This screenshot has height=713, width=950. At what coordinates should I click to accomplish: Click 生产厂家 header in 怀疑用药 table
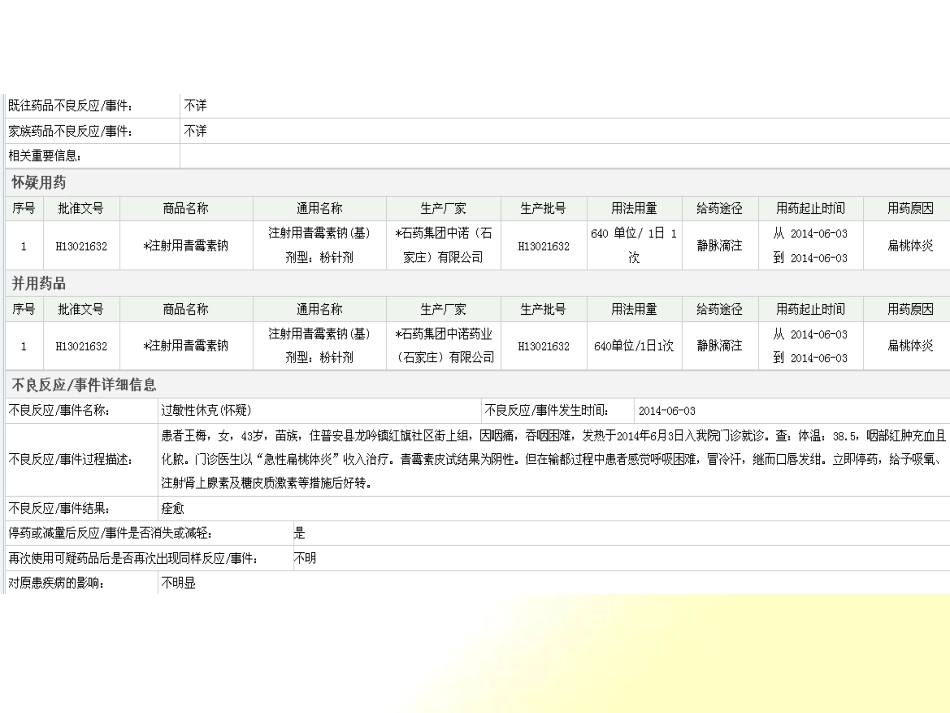(443, 208)
